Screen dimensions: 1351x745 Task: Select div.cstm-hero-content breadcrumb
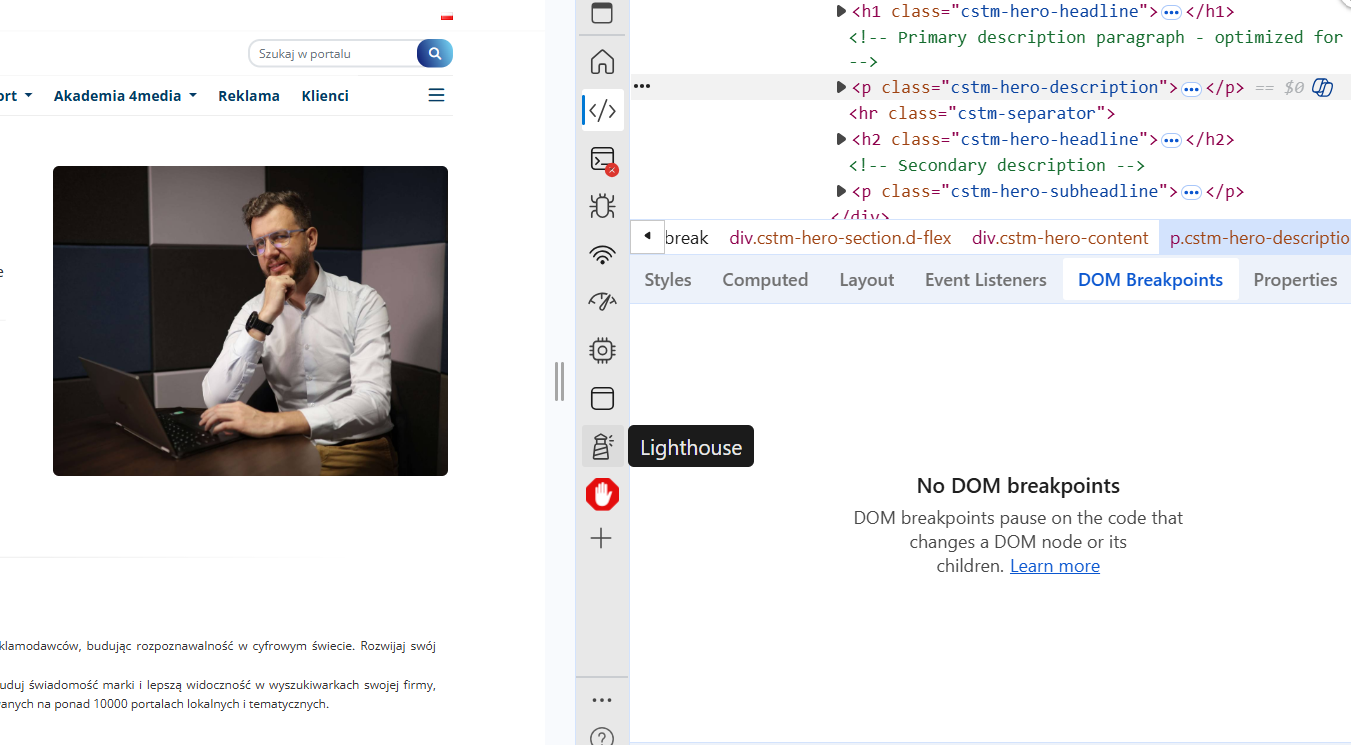(1060, 238)
